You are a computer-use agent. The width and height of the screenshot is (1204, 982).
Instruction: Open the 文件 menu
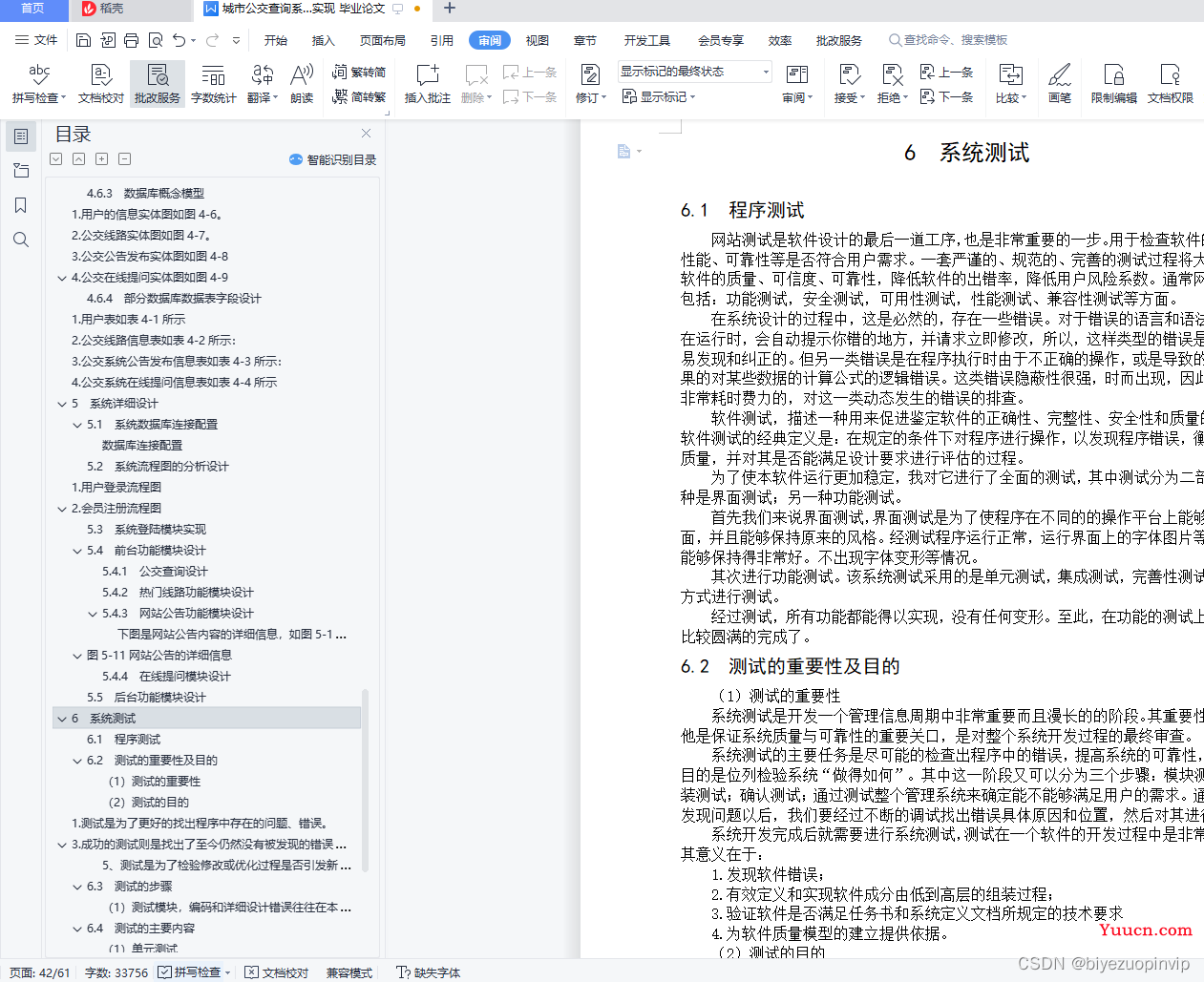click(x=36, y=40)
